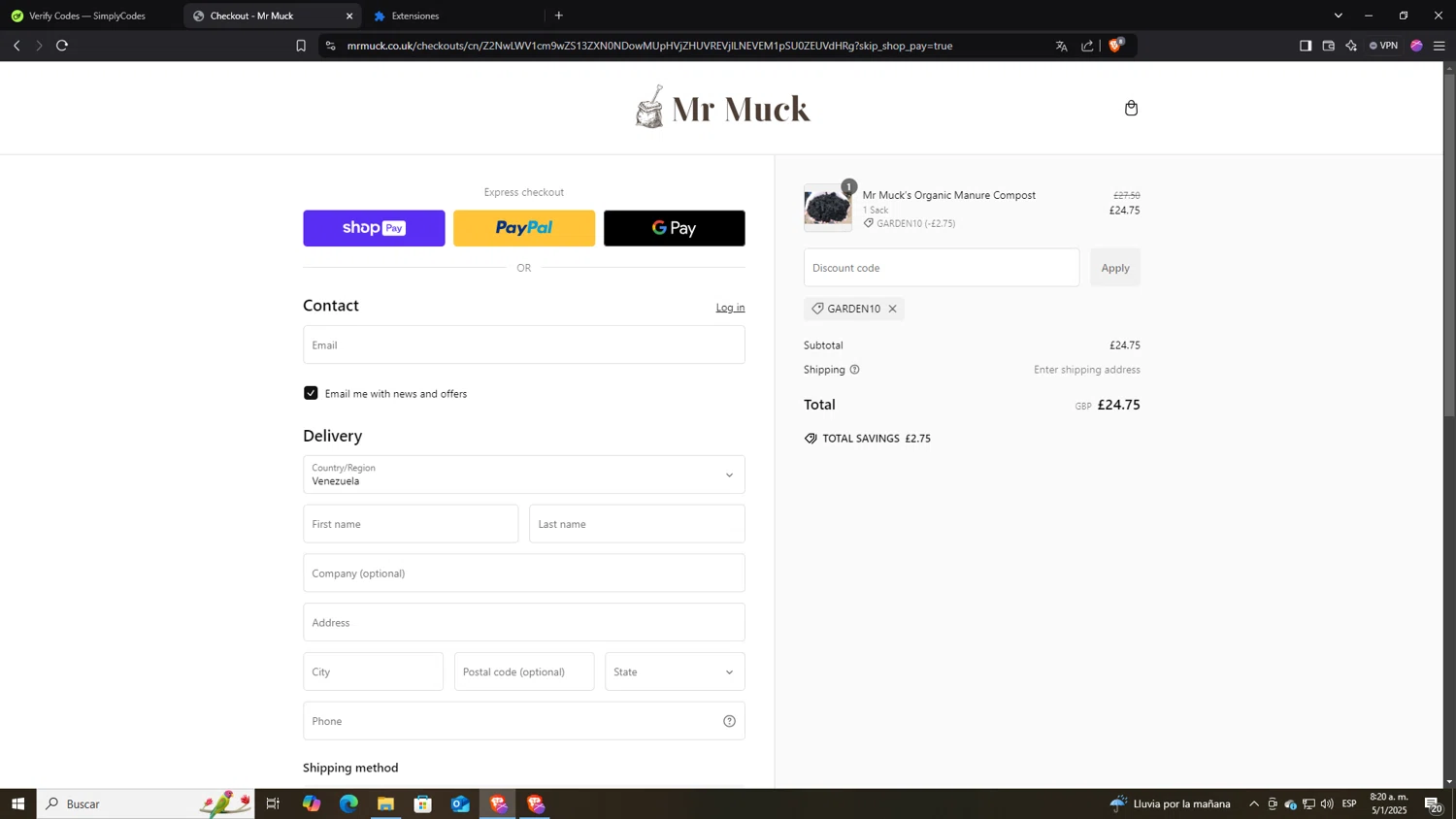Open the tab search dropdown arrow

[1339, 16]
